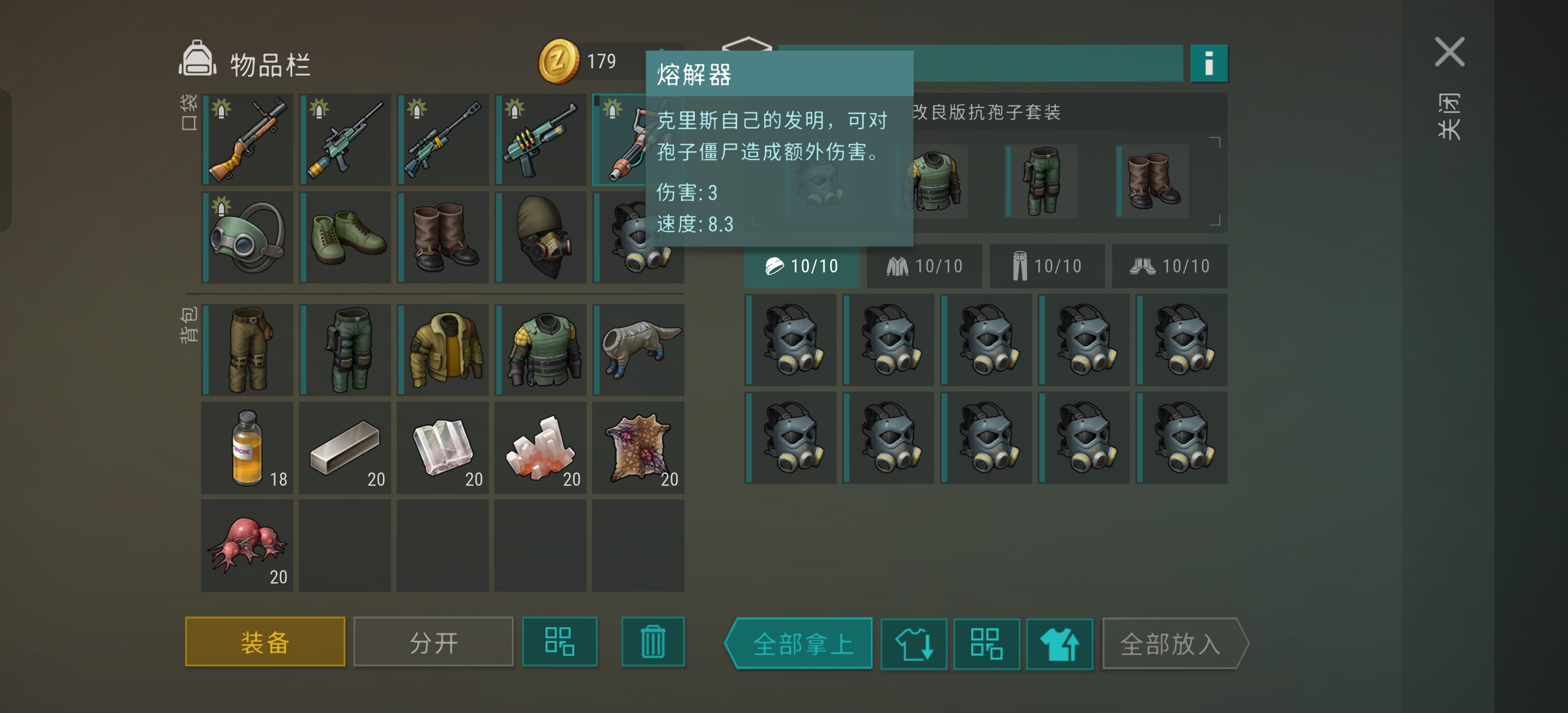1568x713 pixels.
Task: Select the brown boots in set preview
Action: click(x=1152, y=181)
